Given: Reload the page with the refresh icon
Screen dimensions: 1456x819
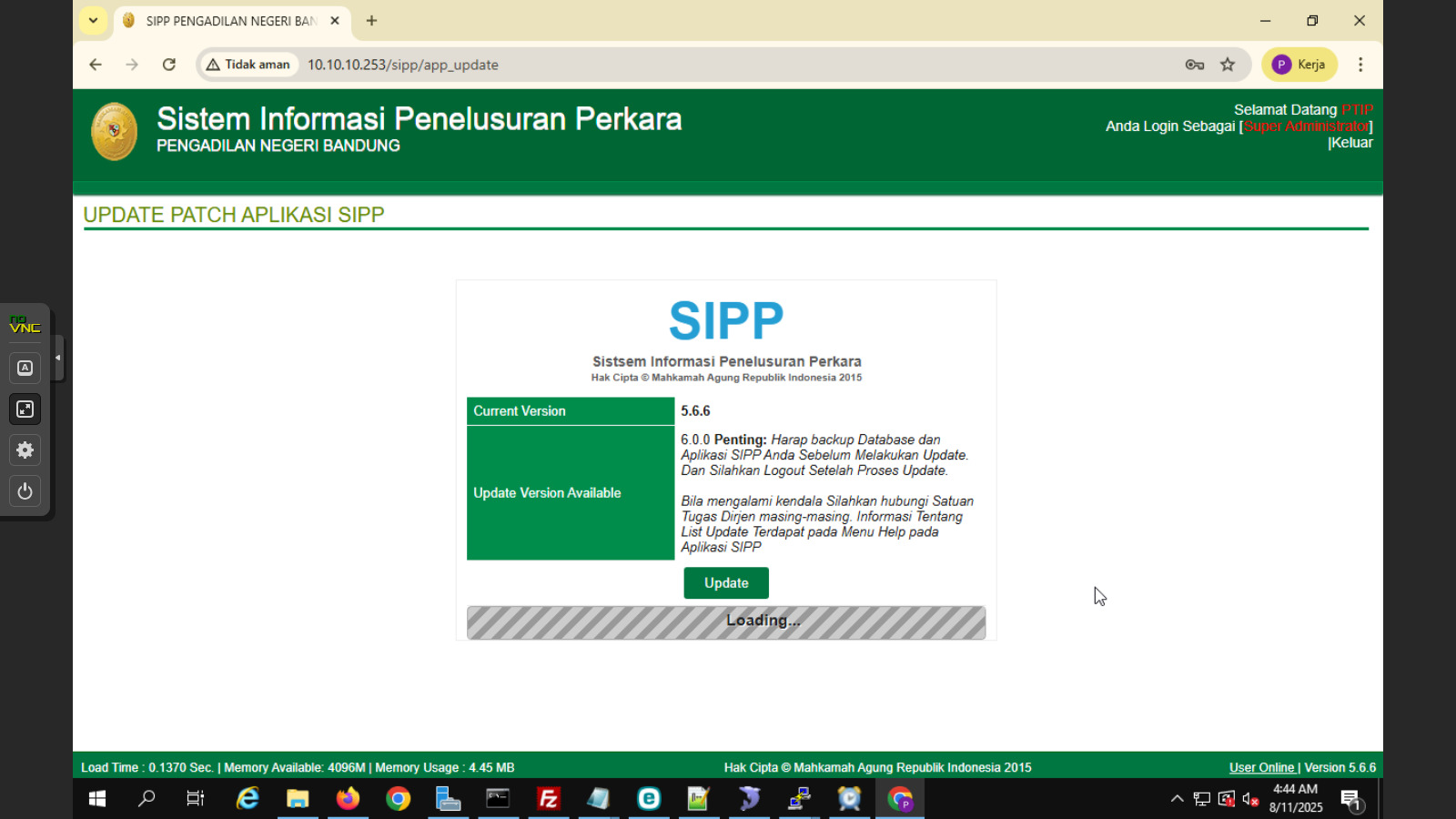Looking at the screenshot, I should [168, 65].
